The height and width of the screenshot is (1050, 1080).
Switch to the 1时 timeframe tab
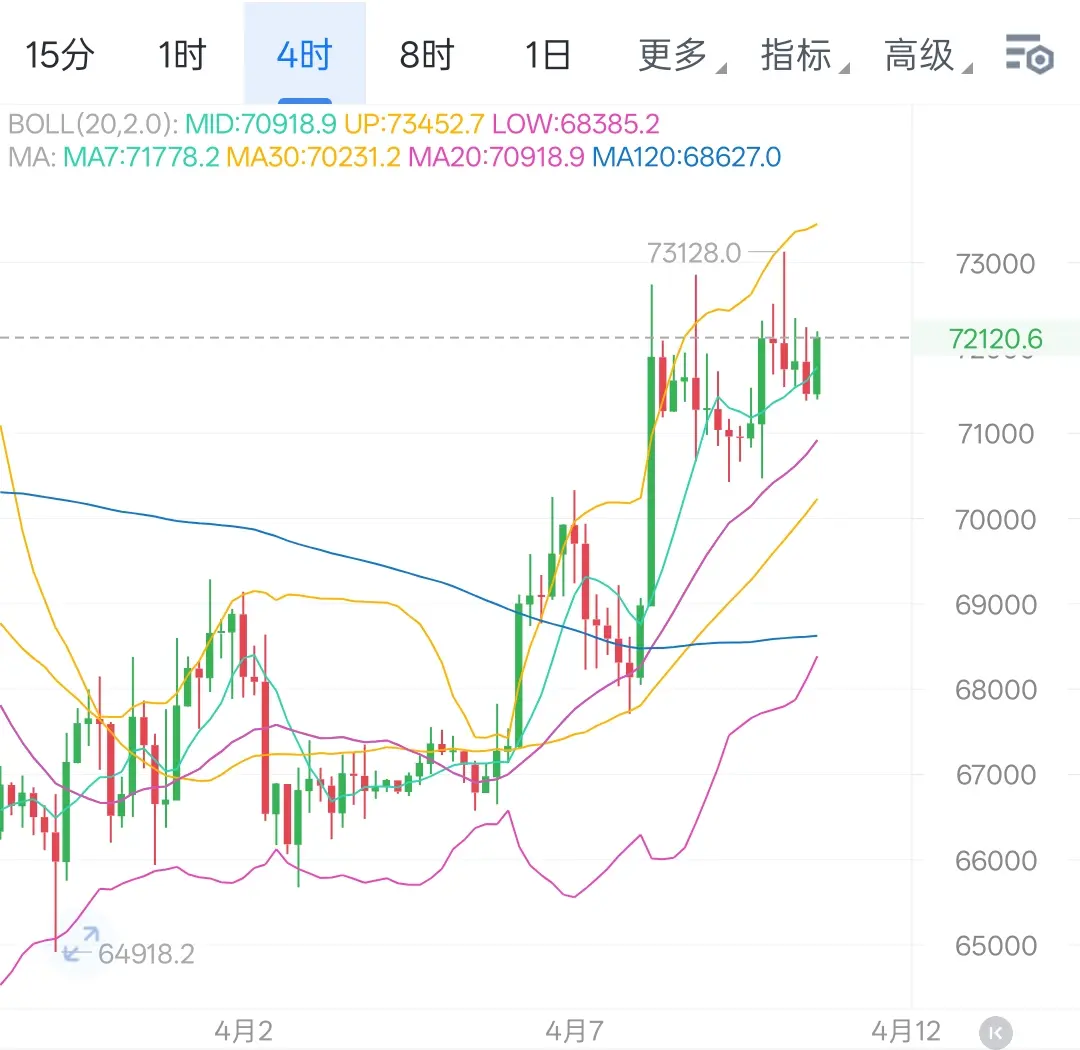pos(183,55)
